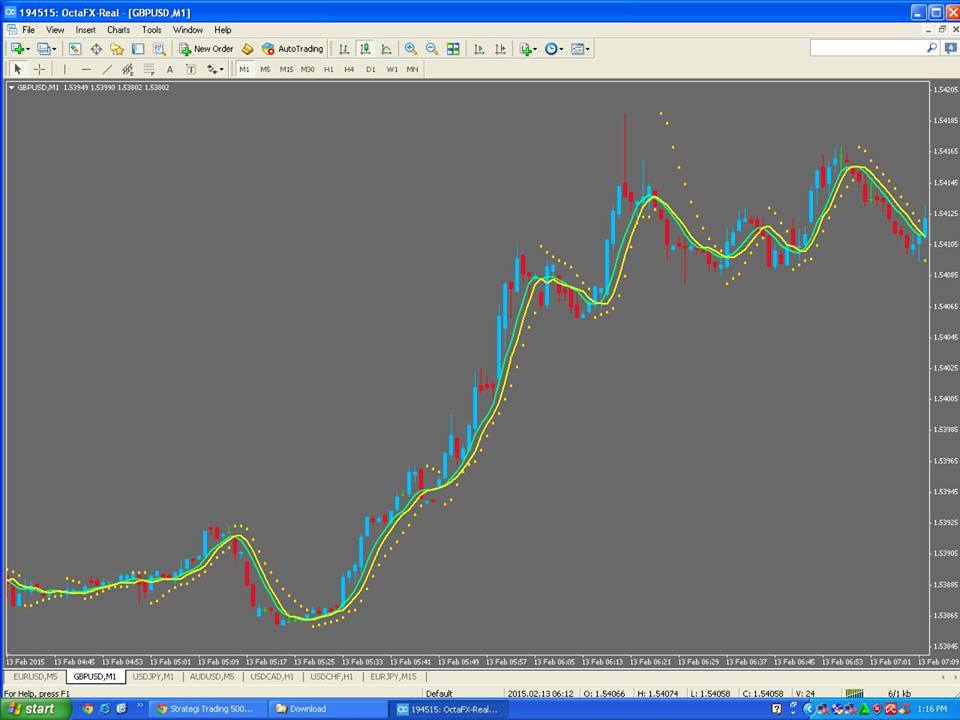Open MetaEditor with the yellow book icon
This screenshot has width=960, height=720.
coord(247,49)
